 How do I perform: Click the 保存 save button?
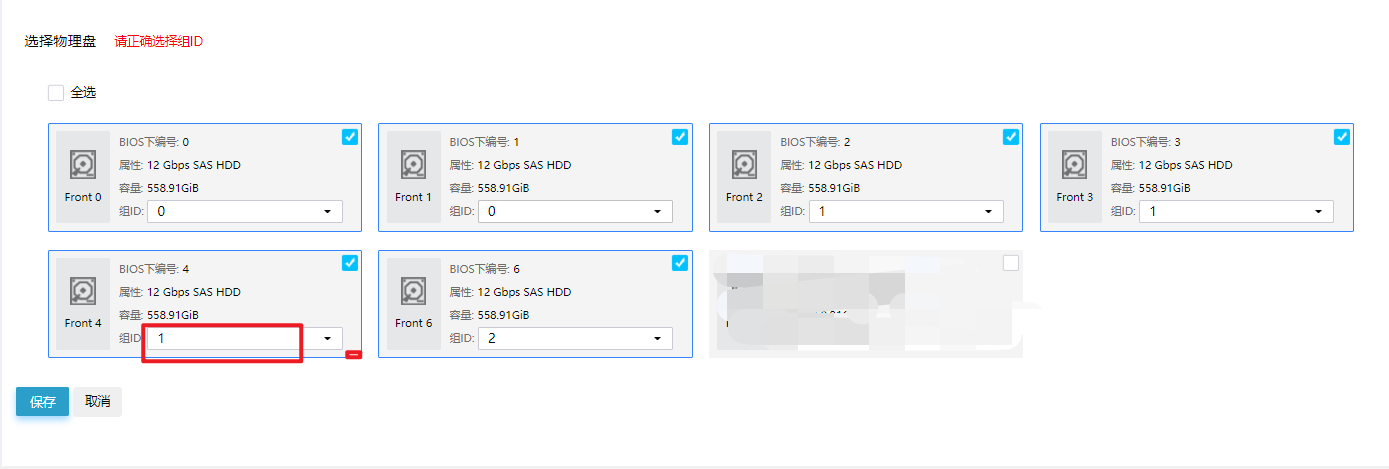point(43,402)
